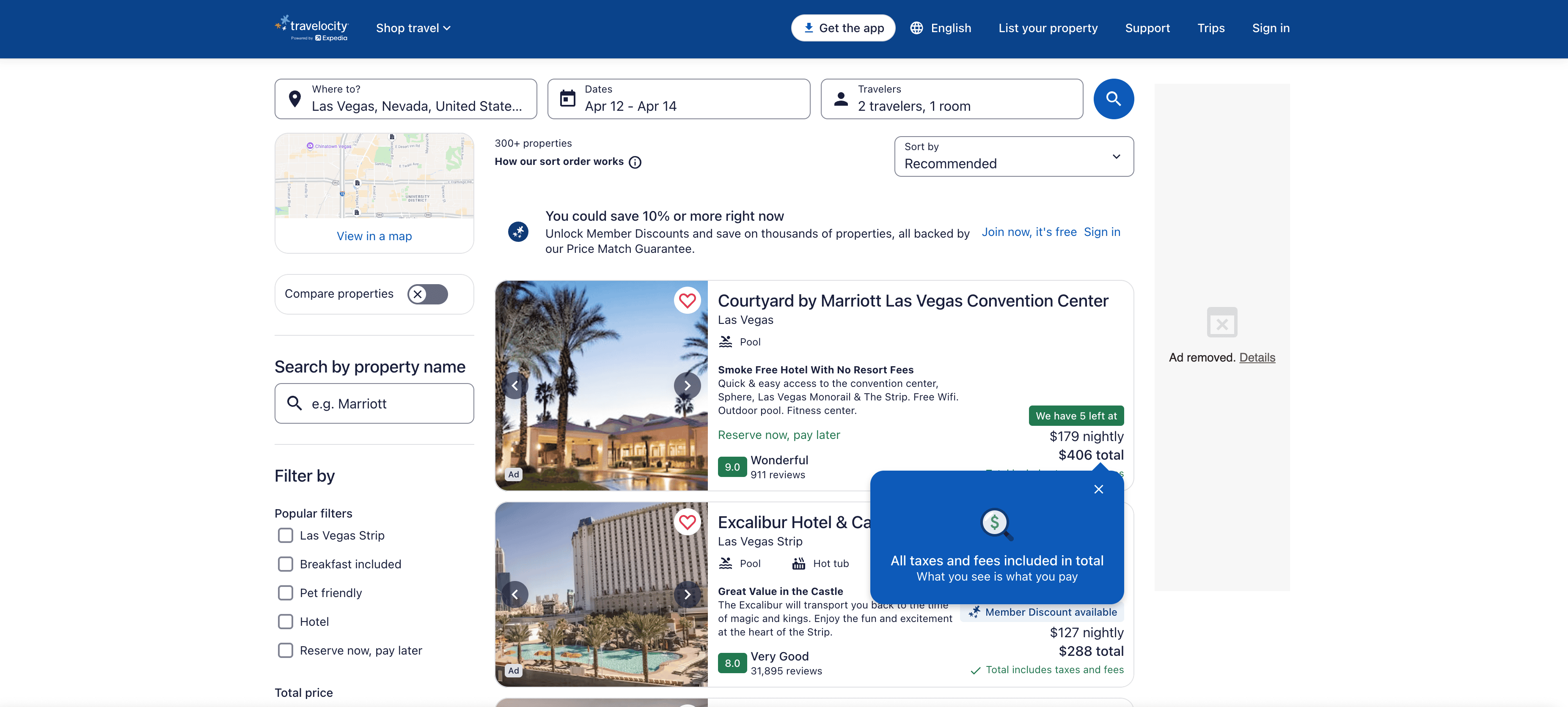Show next photo of Courtyard by Marriott

pyautogui.click(x=687, y=385)
